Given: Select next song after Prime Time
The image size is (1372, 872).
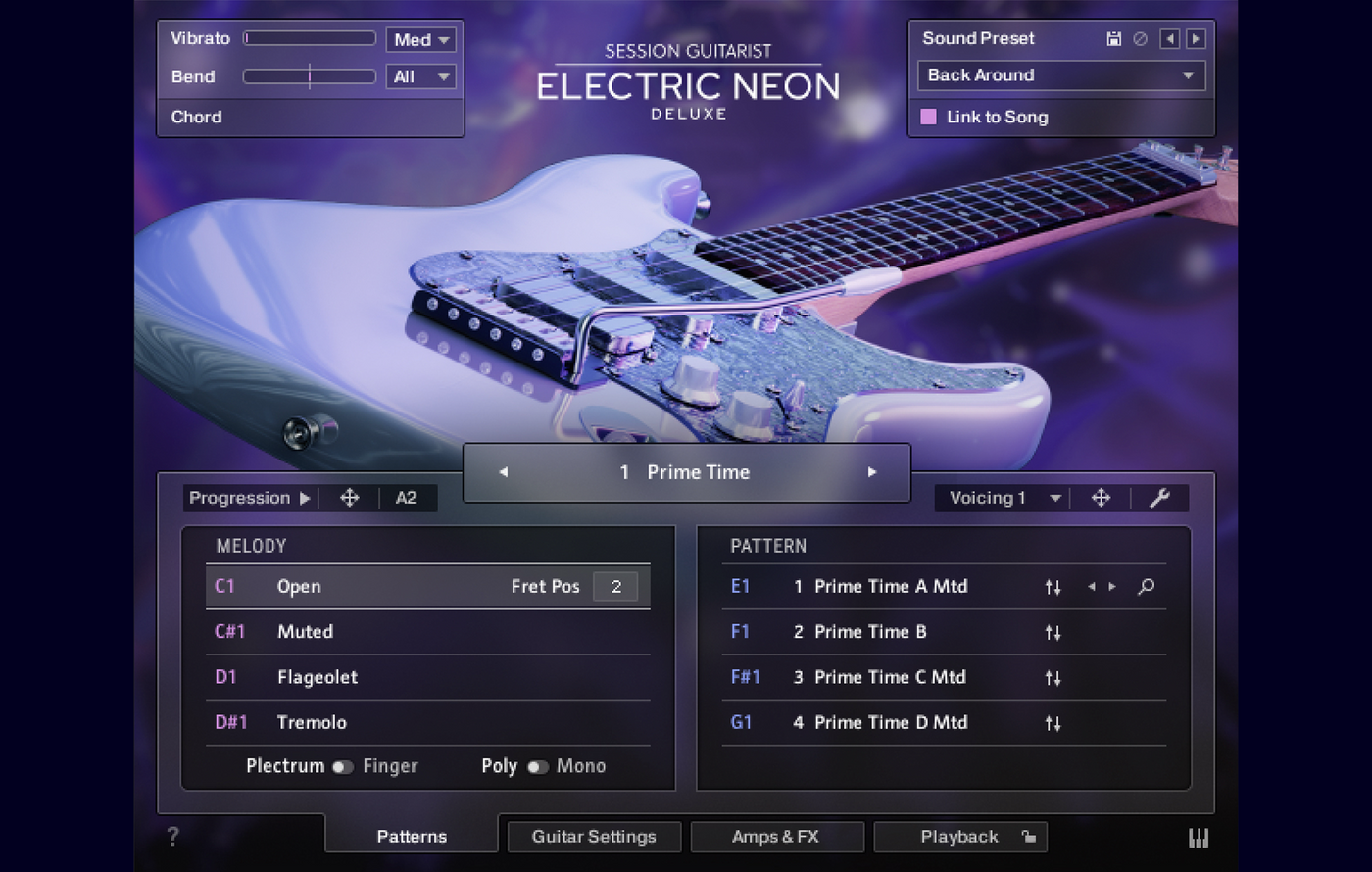Looking at the screenshot, I should point(871,472).
